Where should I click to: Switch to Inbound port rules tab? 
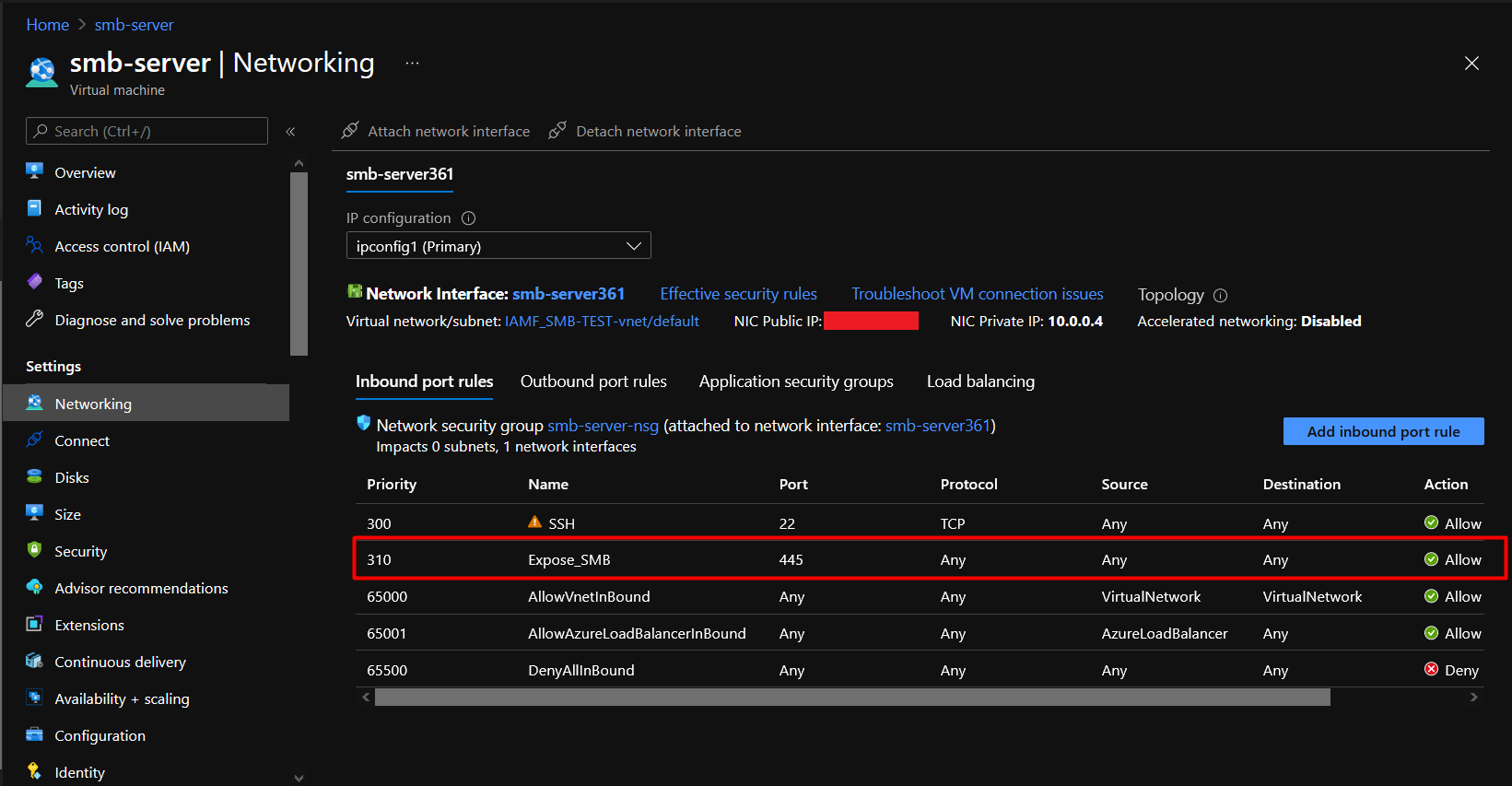coord(424,381)
